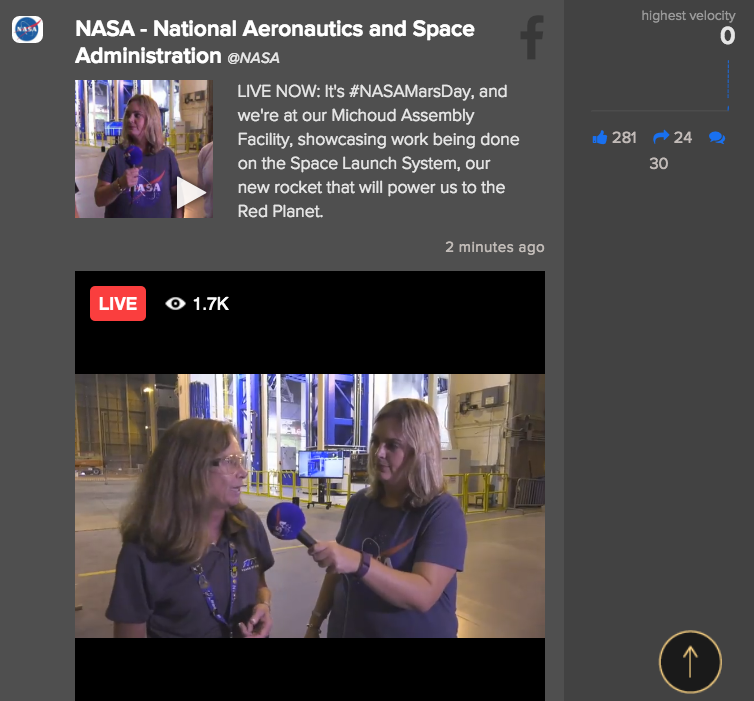Image resolution: width=754 pixels, height=701 pixels.
Task: Click the velocity value 0
Action: click(727, 36)
